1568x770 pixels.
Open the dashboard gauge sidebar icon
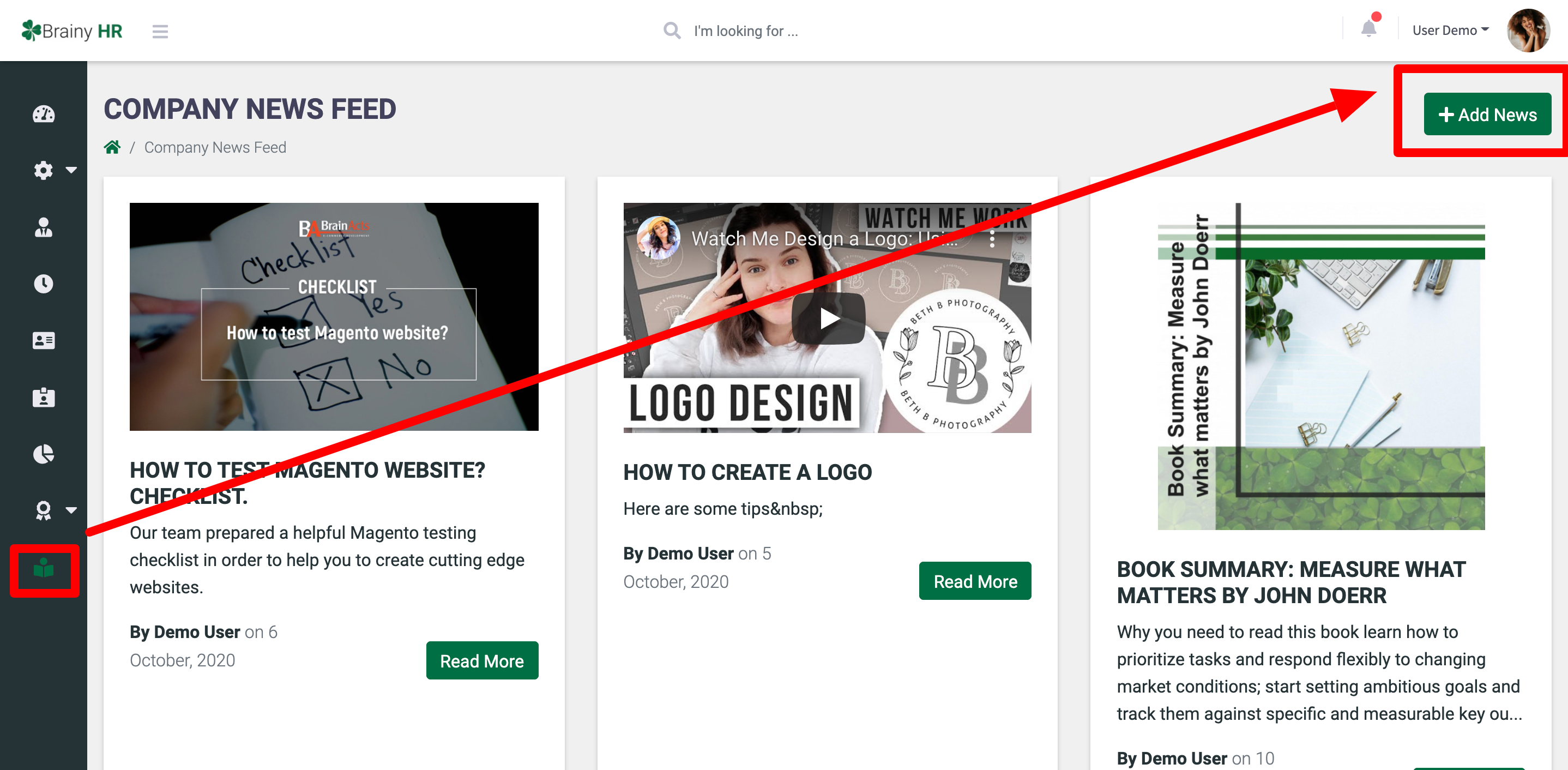pos(43,114)
